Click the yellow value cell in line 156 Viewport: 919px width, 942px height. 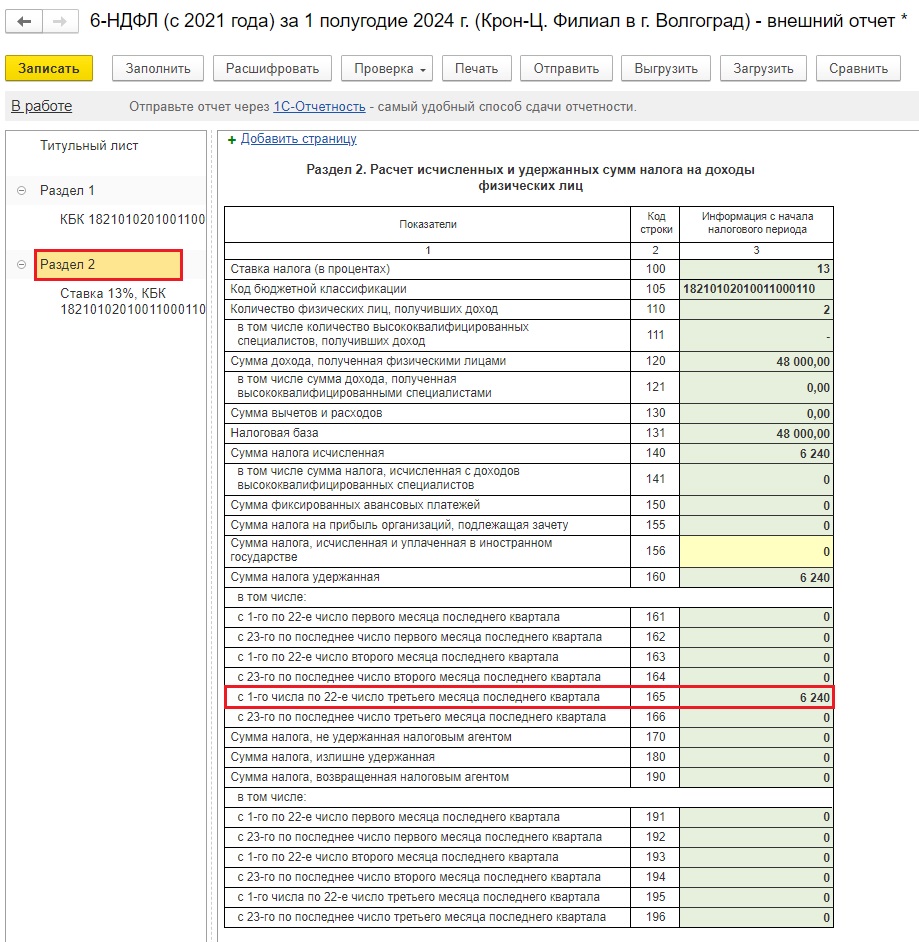pyautogui.click(x=756, y=551)
